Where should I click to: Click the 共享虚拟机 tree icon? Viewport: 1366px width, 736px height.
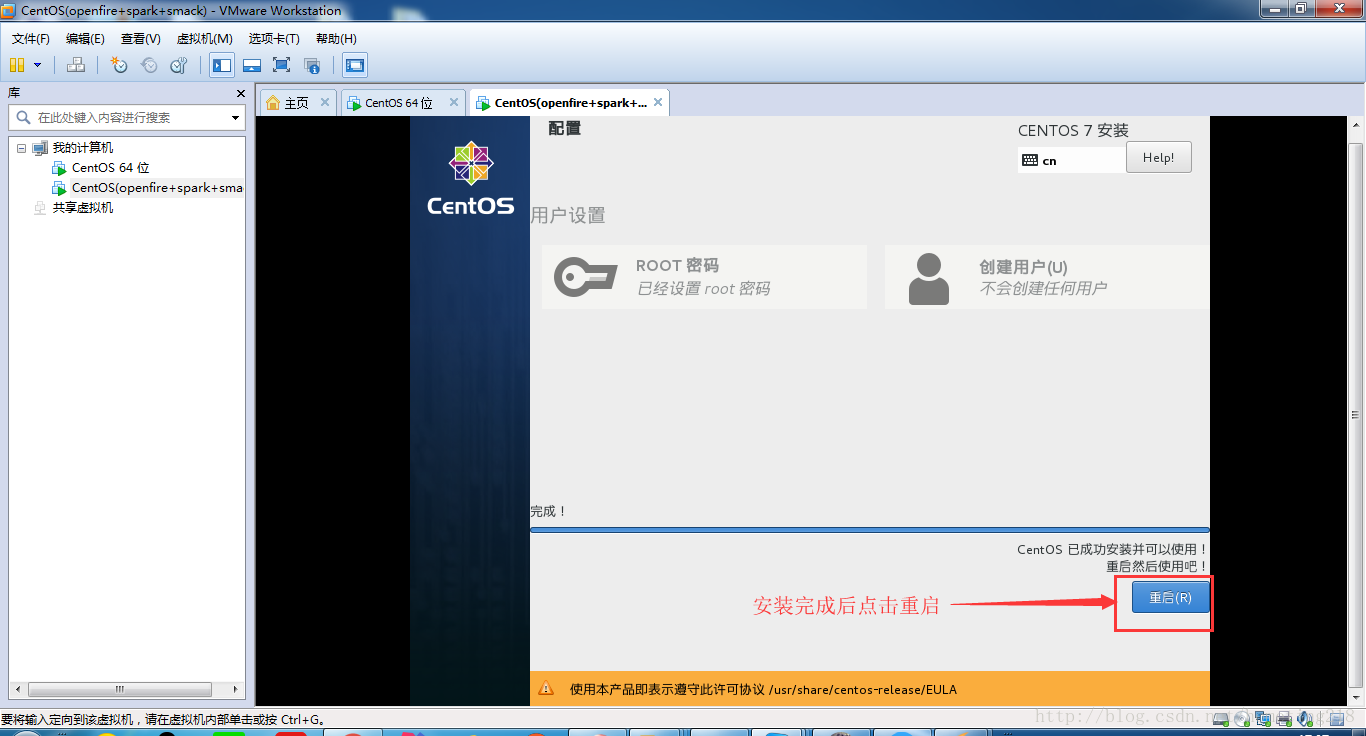(40, 208)
